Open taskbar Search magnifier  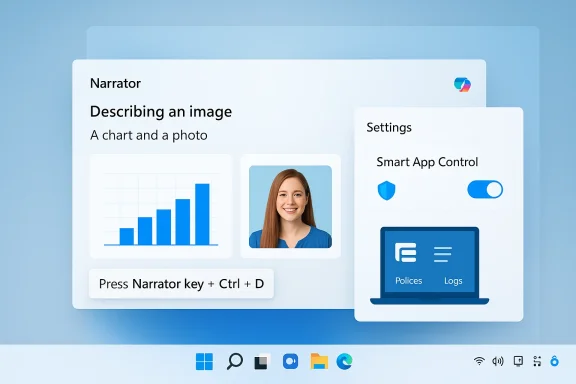235,361
